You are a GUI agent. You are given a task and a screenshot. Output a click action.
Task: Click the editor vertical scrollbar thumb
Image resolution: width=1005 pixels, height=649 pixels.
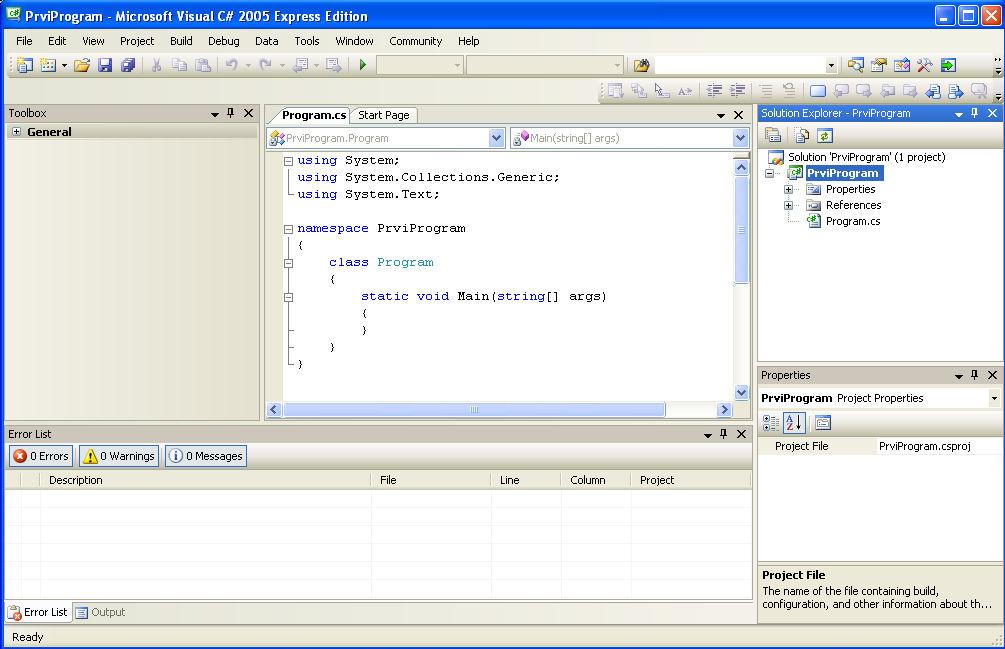pyautogui.click(x=741, y=229)
